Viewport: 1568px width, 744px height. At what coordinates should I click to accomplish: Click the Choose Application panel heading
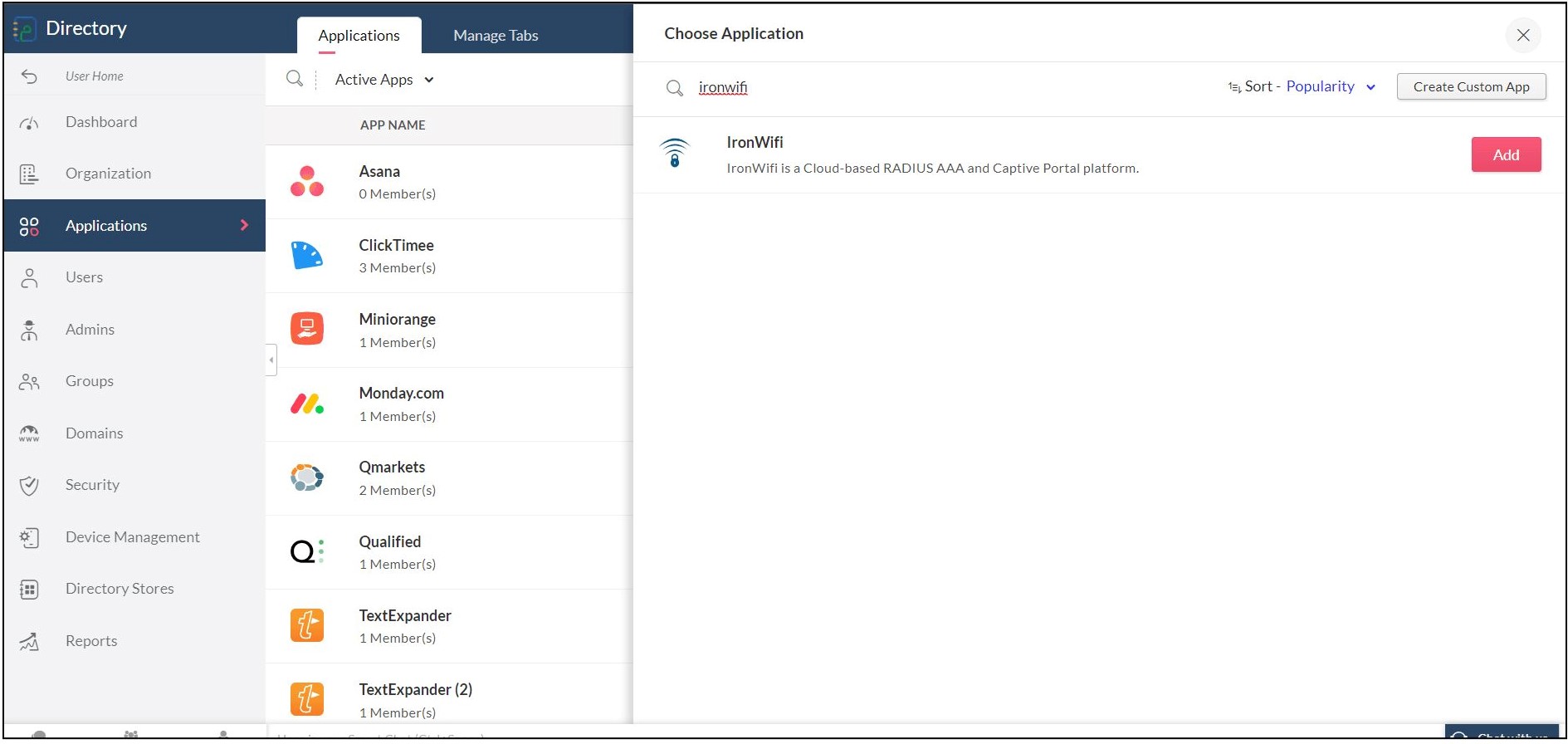click(734, 33)
